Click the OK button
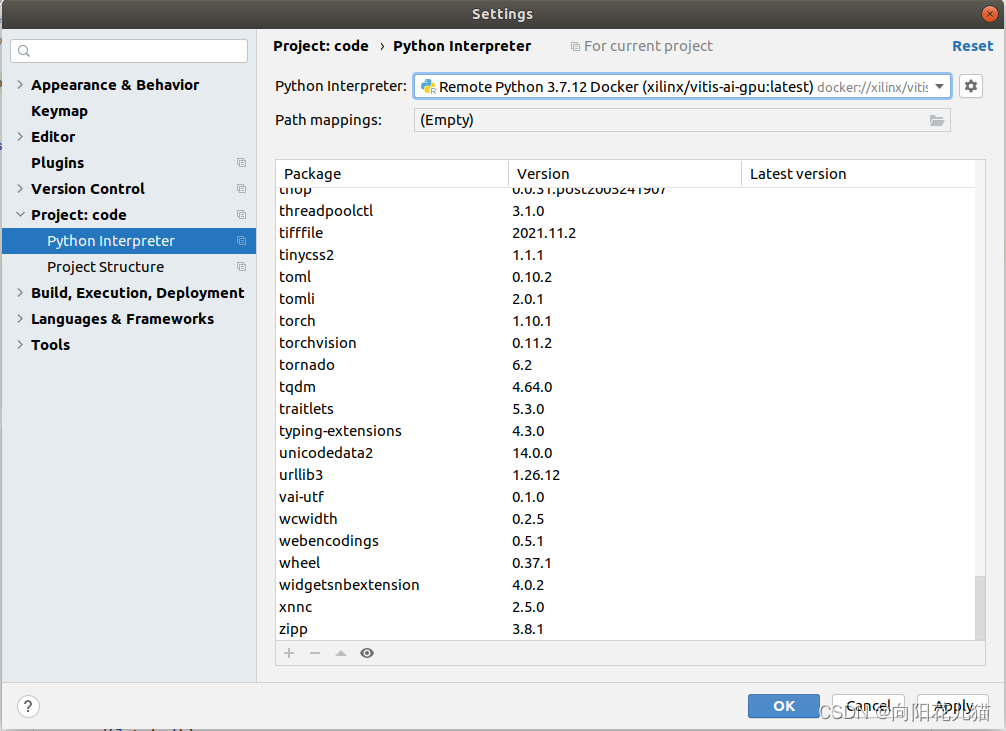This screenshot has width=1006, height=731. coord(783,706)
